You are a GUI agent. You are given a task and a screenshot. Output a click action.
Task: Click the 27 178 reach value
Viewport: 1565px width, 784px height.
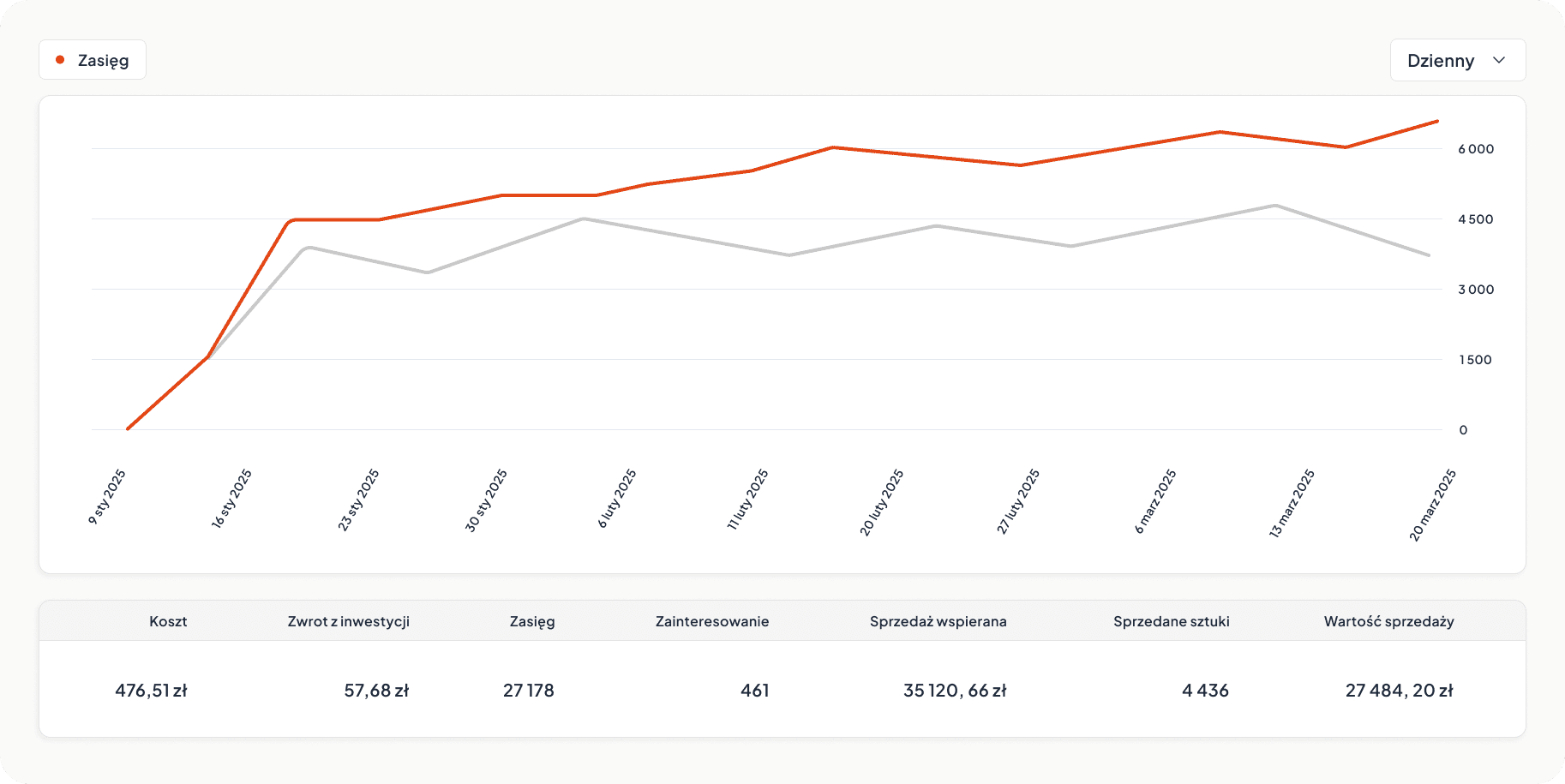tap(529, 691)
